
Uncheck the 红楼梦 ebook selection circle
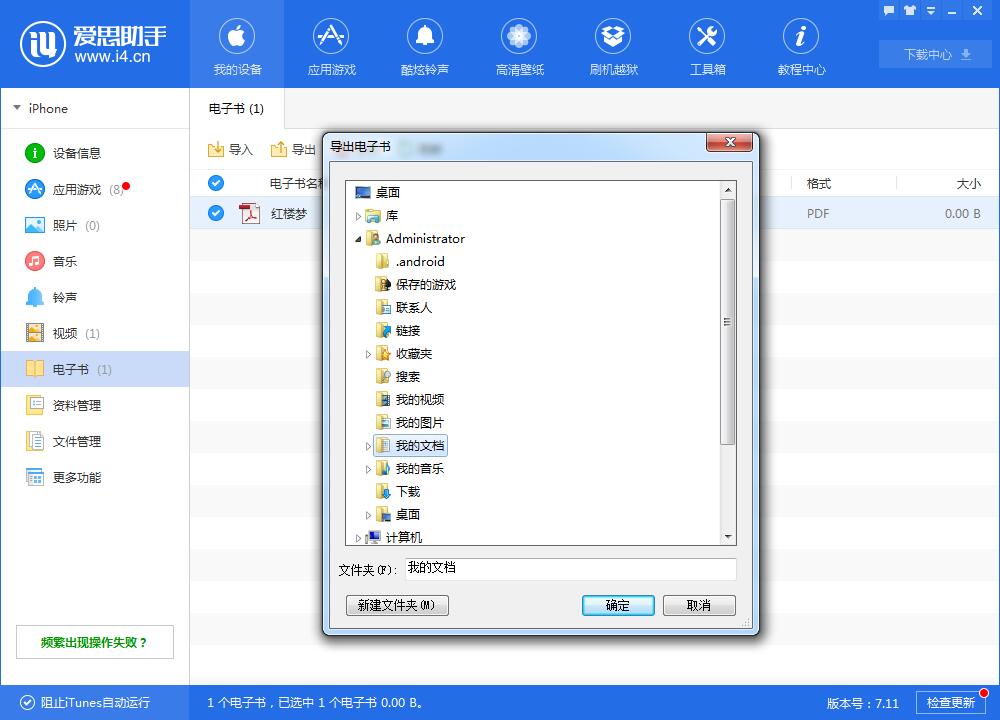pyautogui.click(x=214, y=213)
